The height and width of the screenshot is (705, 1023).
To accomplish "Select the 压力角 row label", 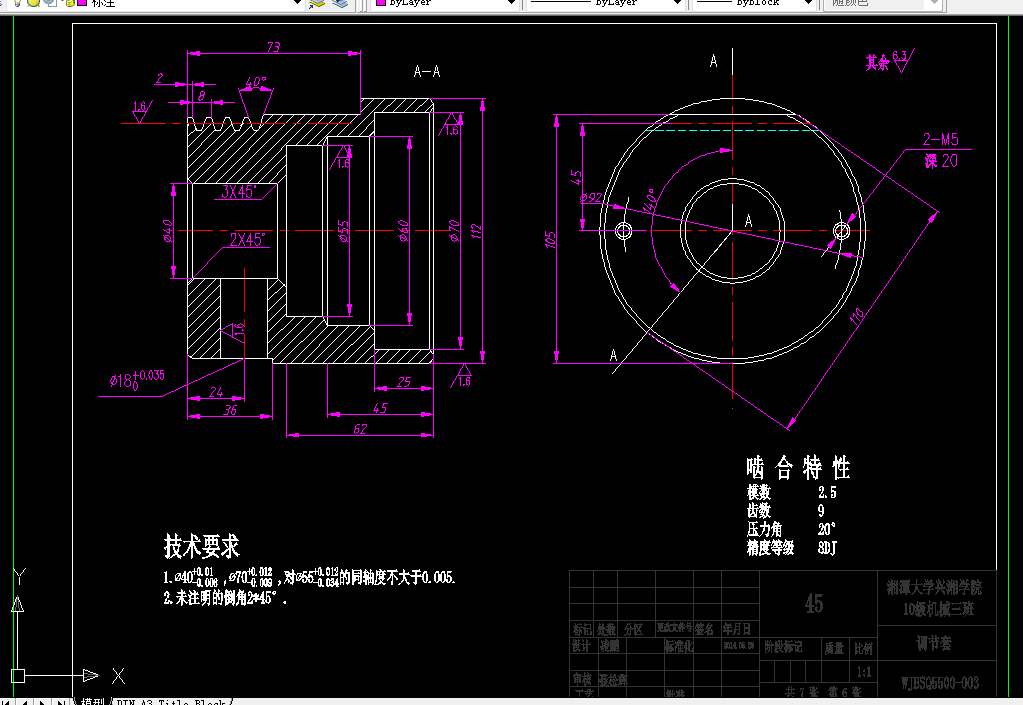I will pos(765,529).
